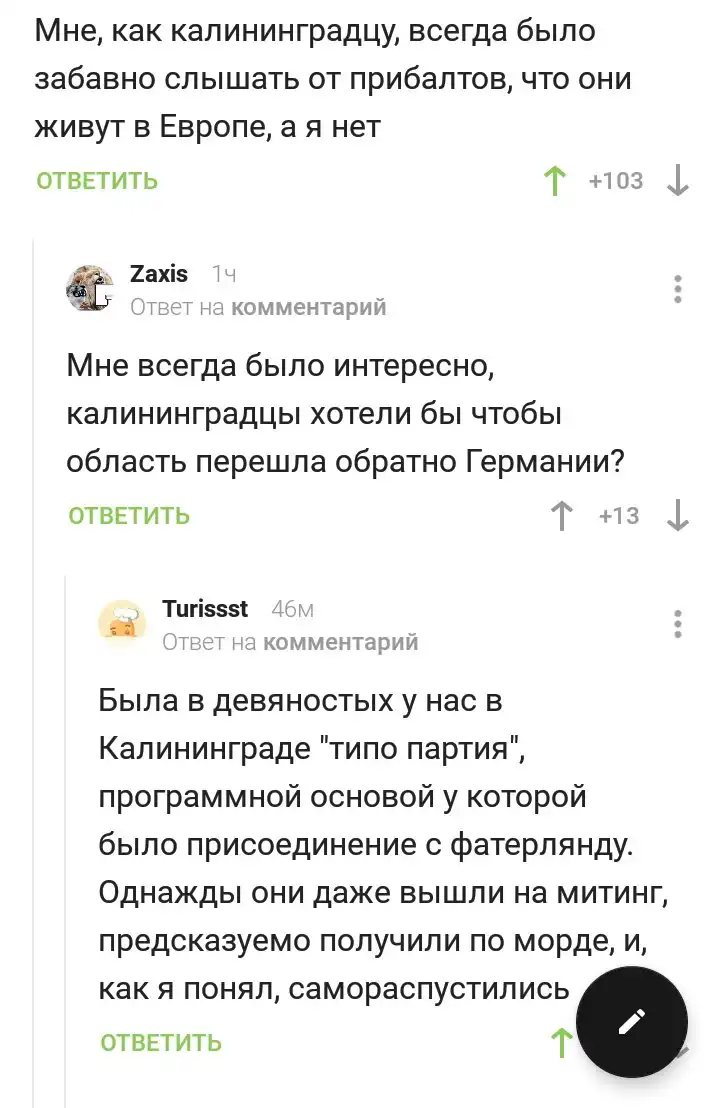This screenshot has width=720, height=1108.
Task: Downvote the comment by Zaxis
Action: [678, 516]
